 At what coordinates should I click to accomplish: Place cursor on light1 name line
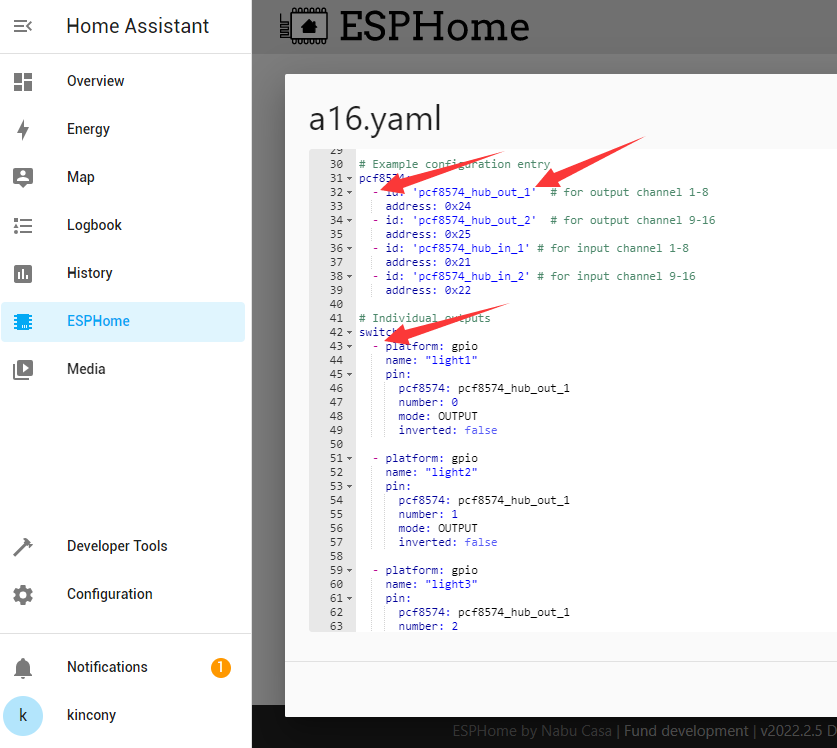click(x=452, y=360)
